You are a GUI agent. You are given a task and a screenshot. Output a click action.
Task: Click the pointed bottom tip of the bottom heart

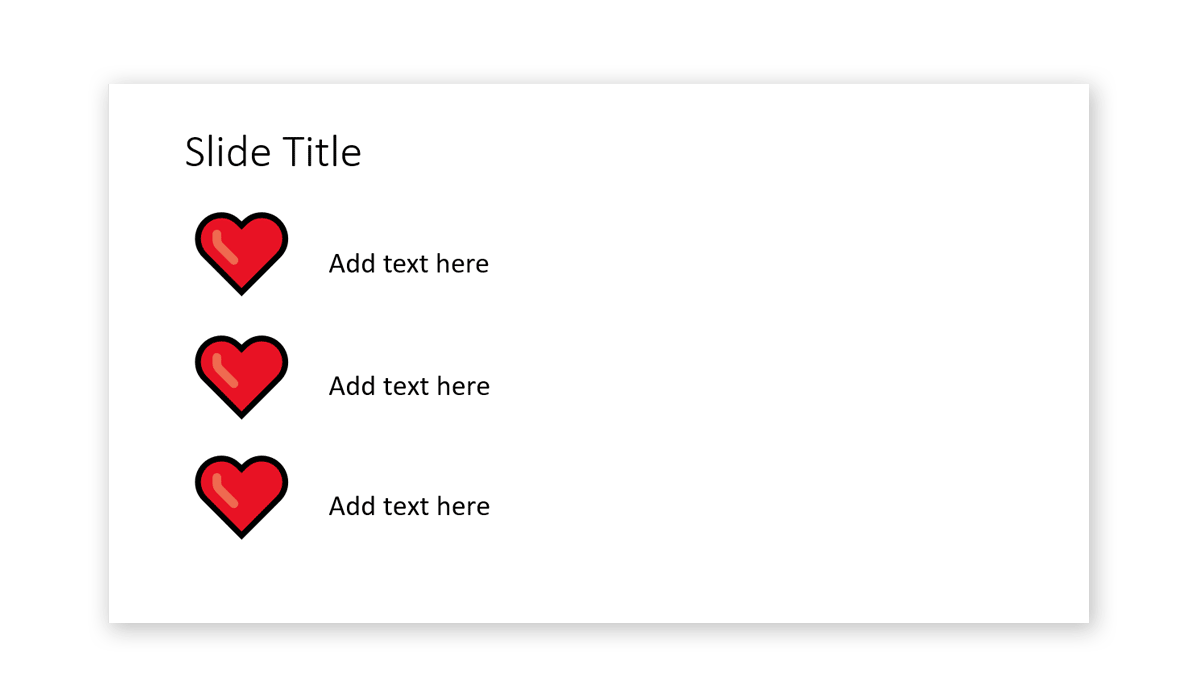pos(241,533)
